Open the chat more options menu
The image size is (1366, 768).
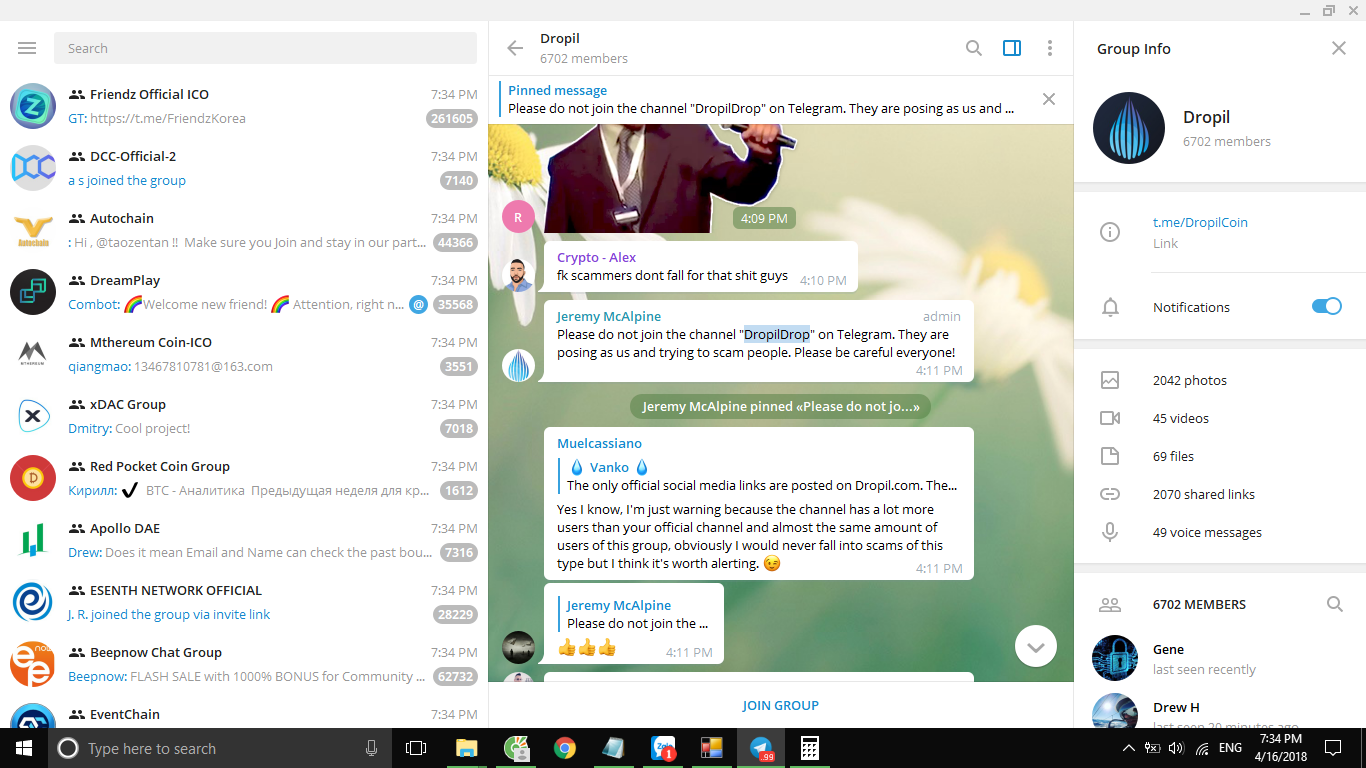[x=1049, y=48]
